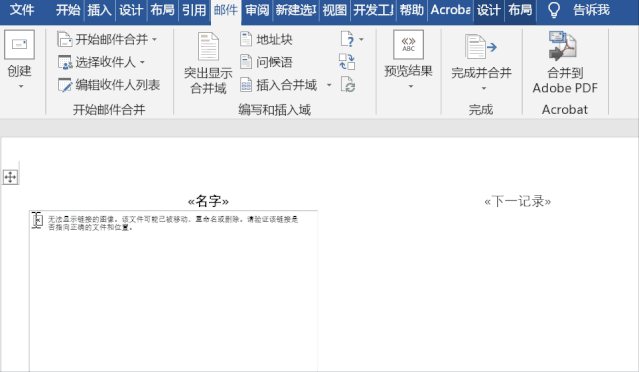Image resolution: width=639 pixels, height=372 pixels.
Task: Click the 邮件 ribbon tab
Action: tap(225, 10)
